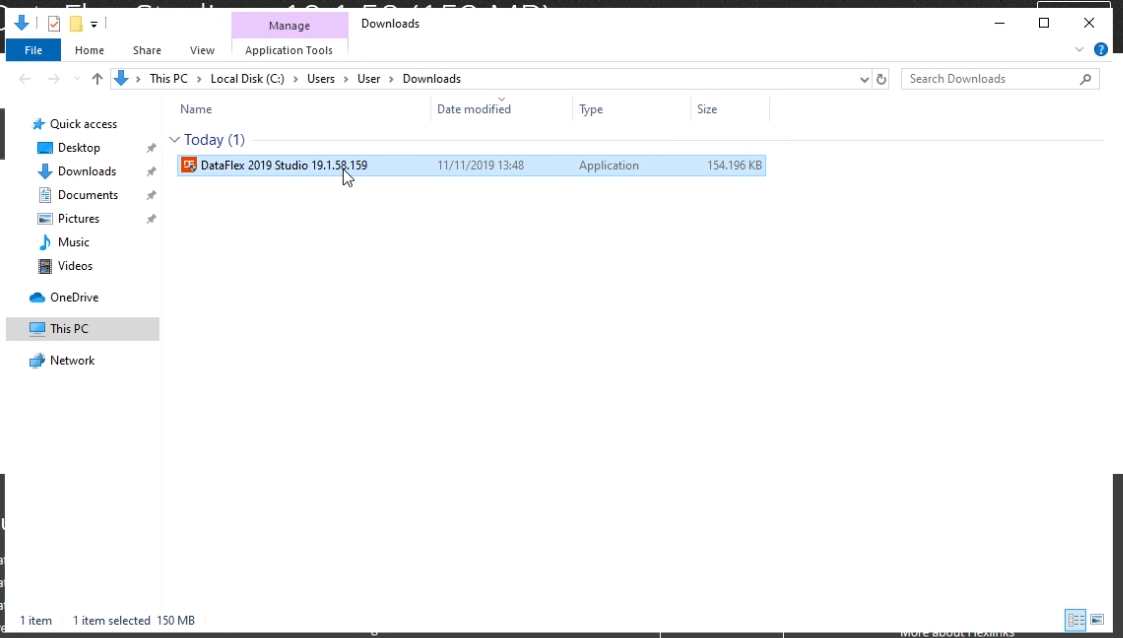Switch to details view in status bar
1123x638 pixels.
(x=1076, y=620)
